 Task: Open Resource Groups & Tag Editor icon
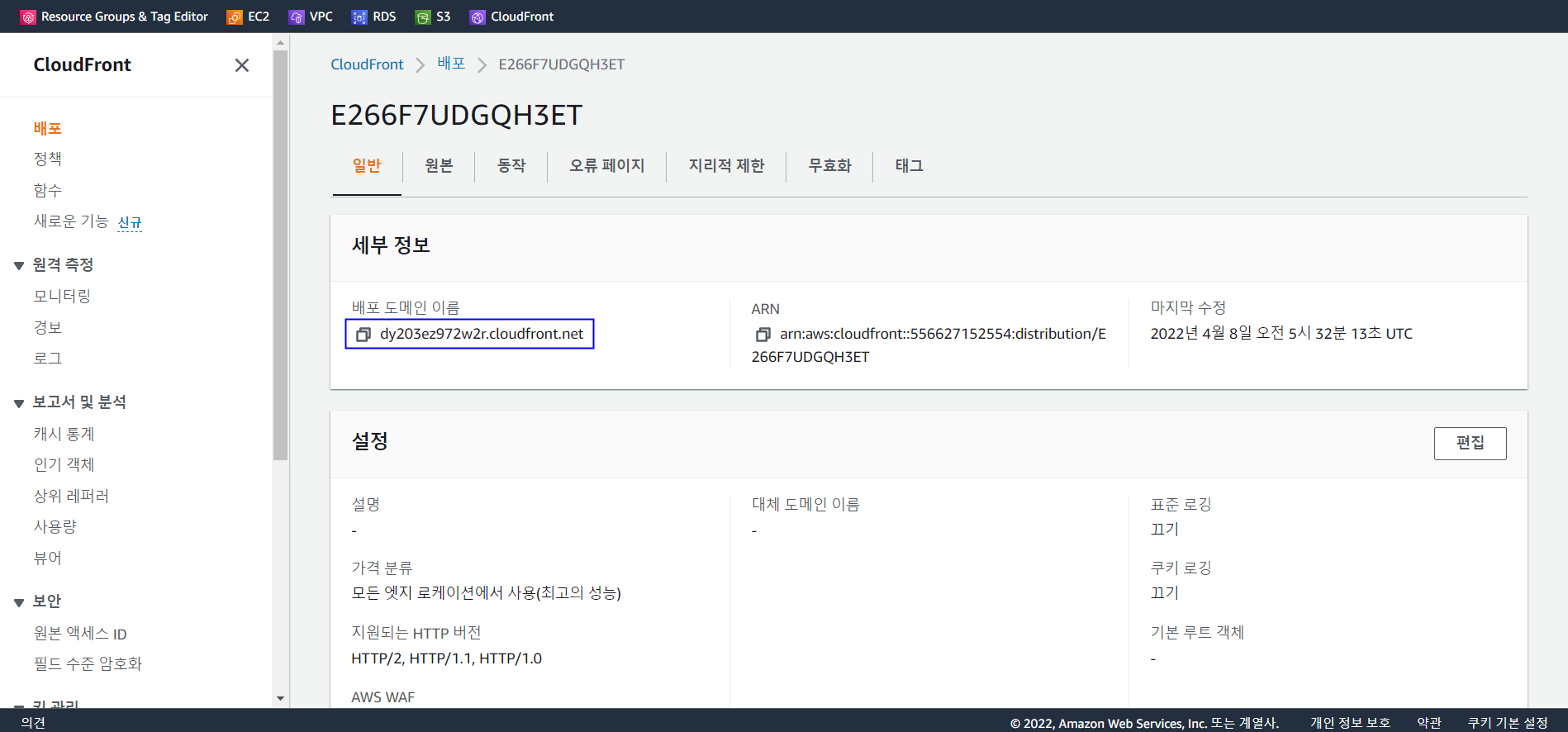[x=28, y=17]
